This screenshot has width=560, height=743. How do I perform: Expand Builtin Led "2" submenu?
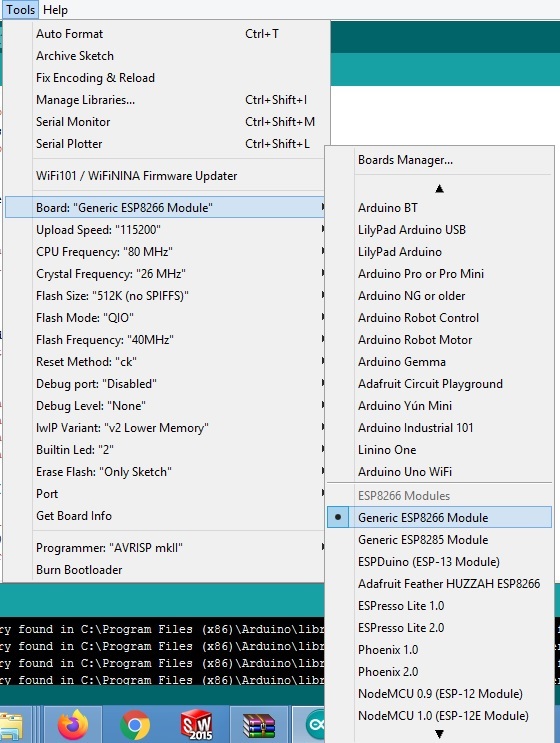[165, 450]
